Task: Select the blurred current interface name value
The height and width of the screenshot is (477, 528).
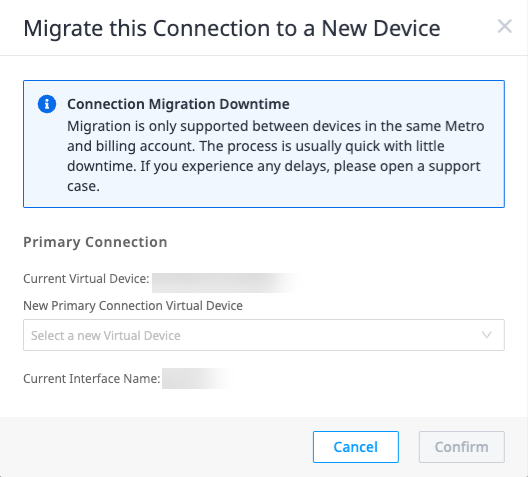Action: coord(197,378)
